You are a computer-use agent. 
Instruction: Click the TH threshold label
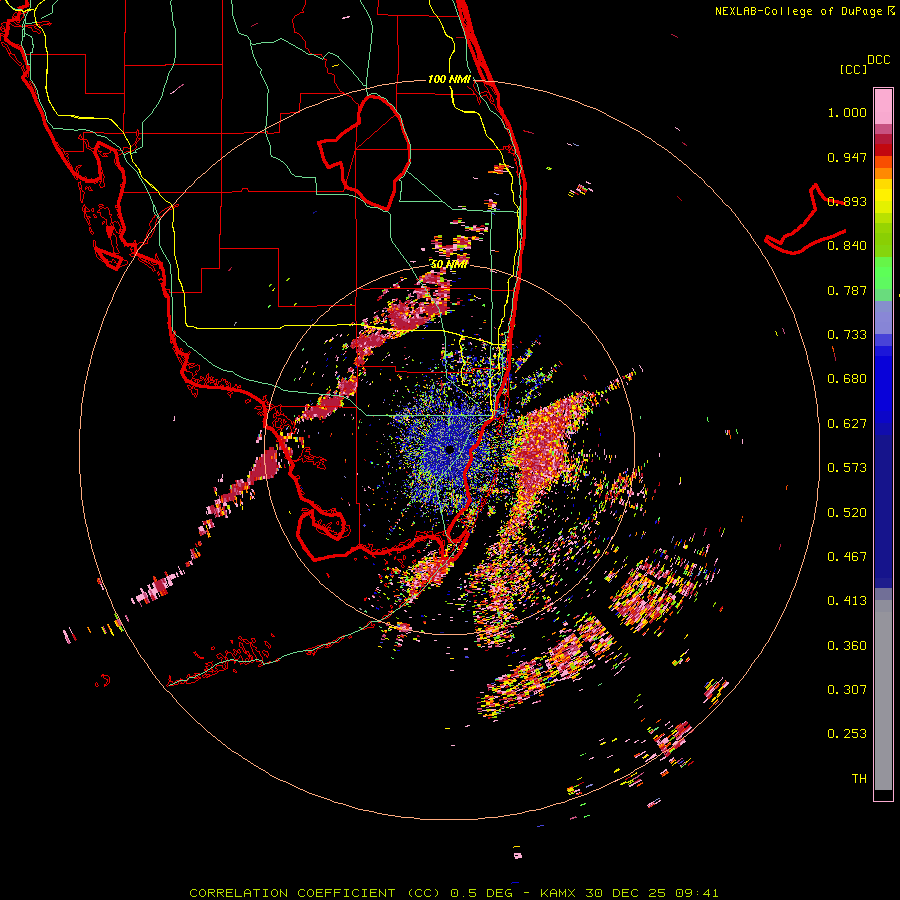pos(859,779)
